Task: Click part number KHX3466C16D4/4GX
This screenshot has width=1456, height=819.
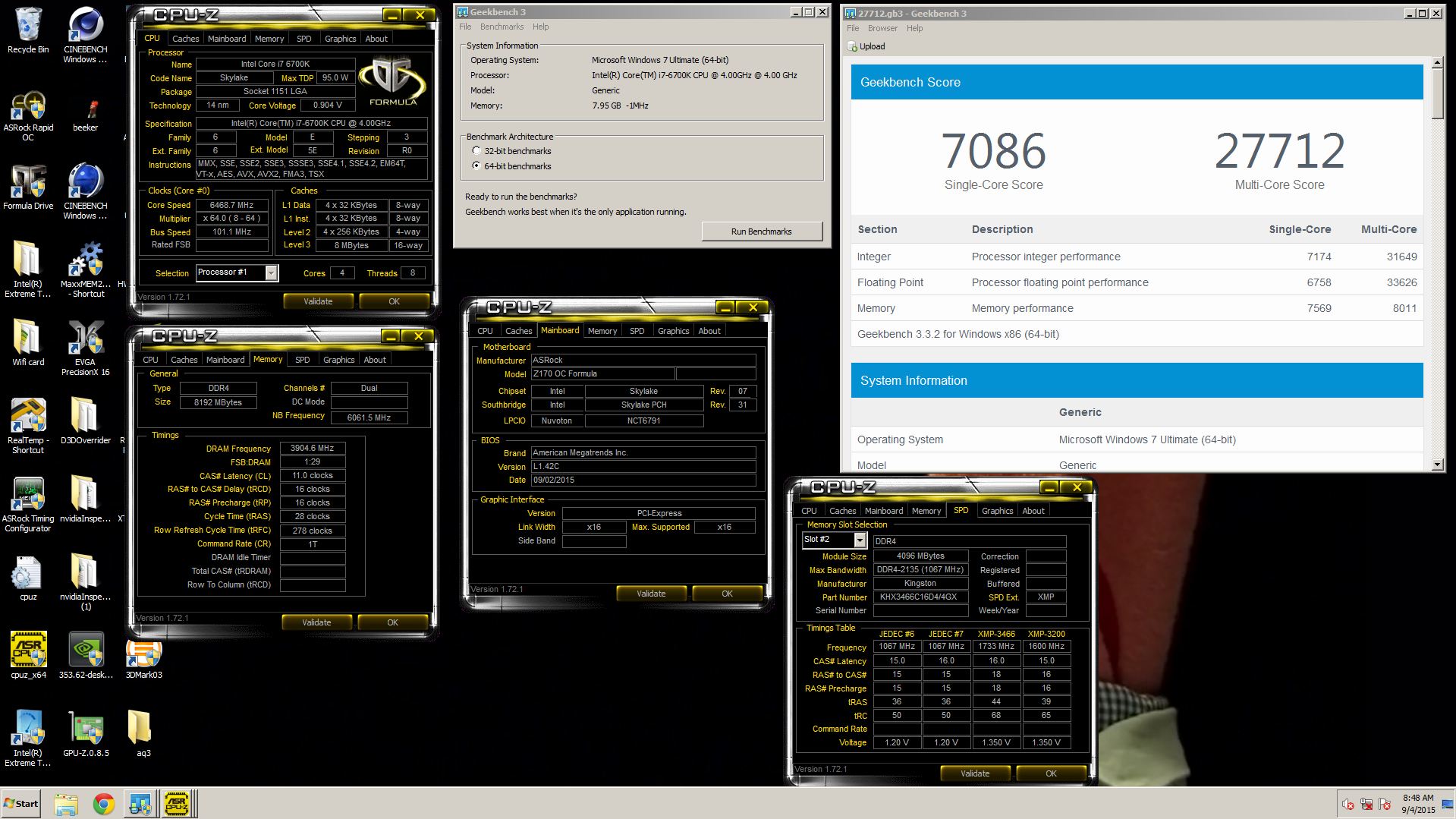Action: (x=920, y=597)
